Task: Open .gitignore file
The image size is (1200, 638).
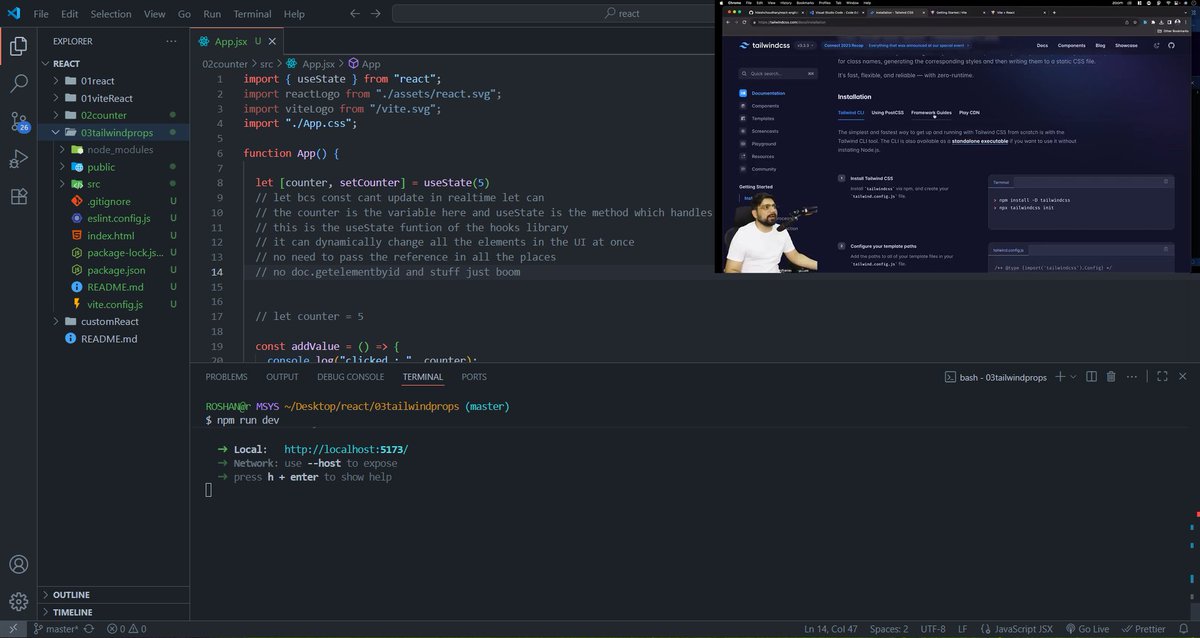Action: [108, 201]
